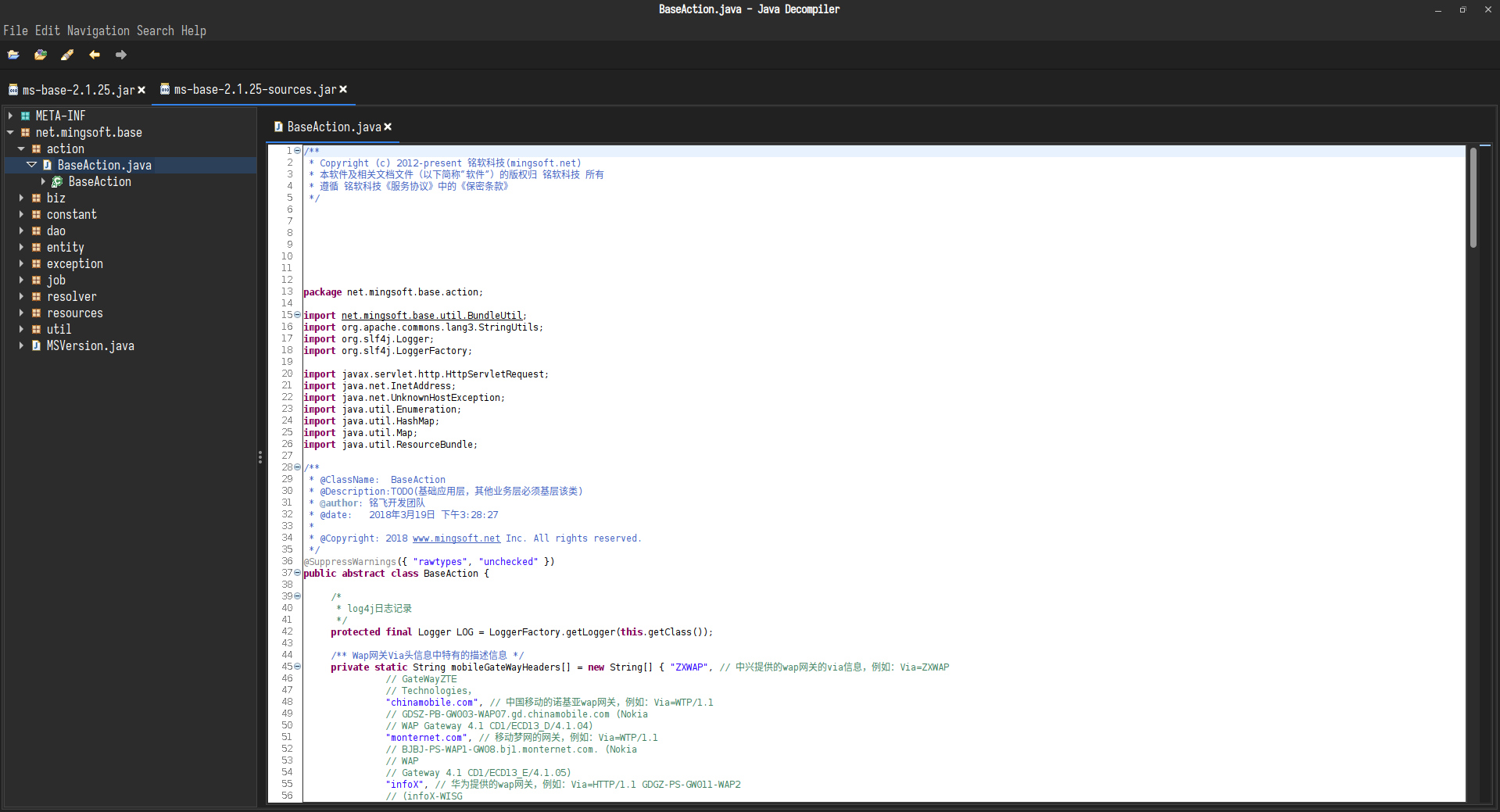Follow the net.mingsoft.base.util.BundleUtil import link
Screen dimensions: 1500x812
[431, 316]
